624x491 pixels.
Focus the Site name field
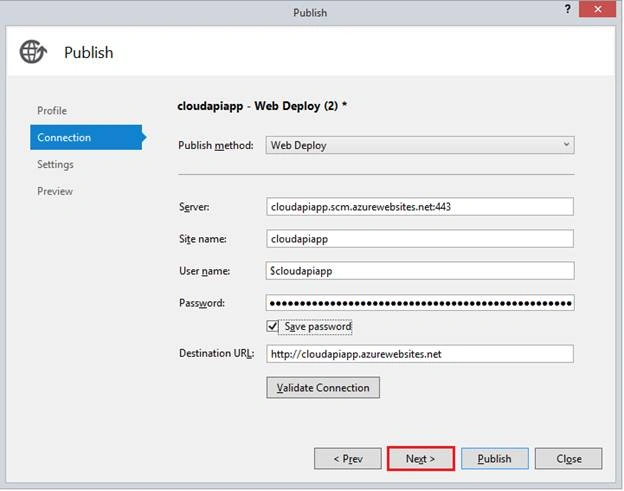point(420,239)
